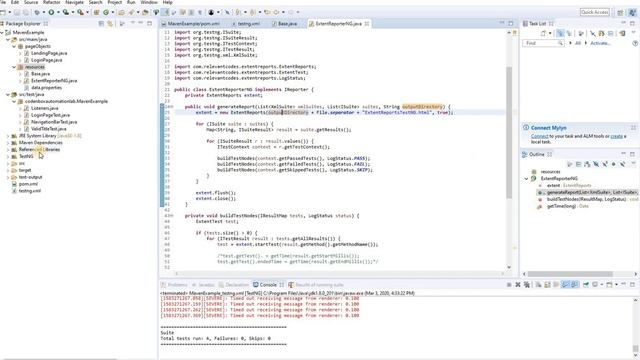The width and height of the screenshot is (640, 360).
Task: Click Terminate square icon in Console toolbar
Action: pos(509,284)
